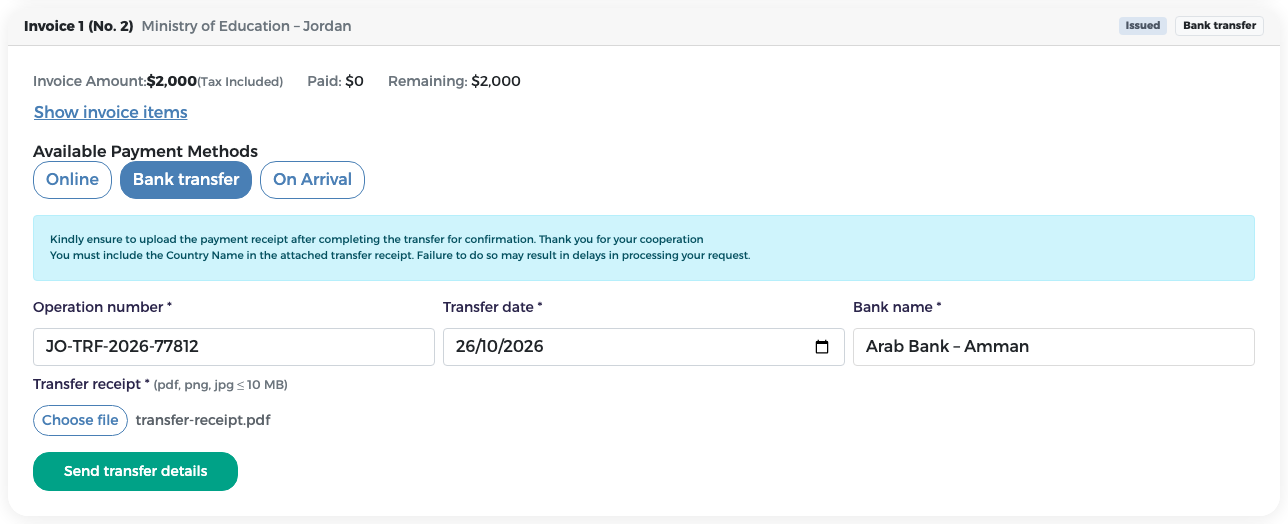
Task: Click the Issued status badge
Action: (x=1143, y=26)
